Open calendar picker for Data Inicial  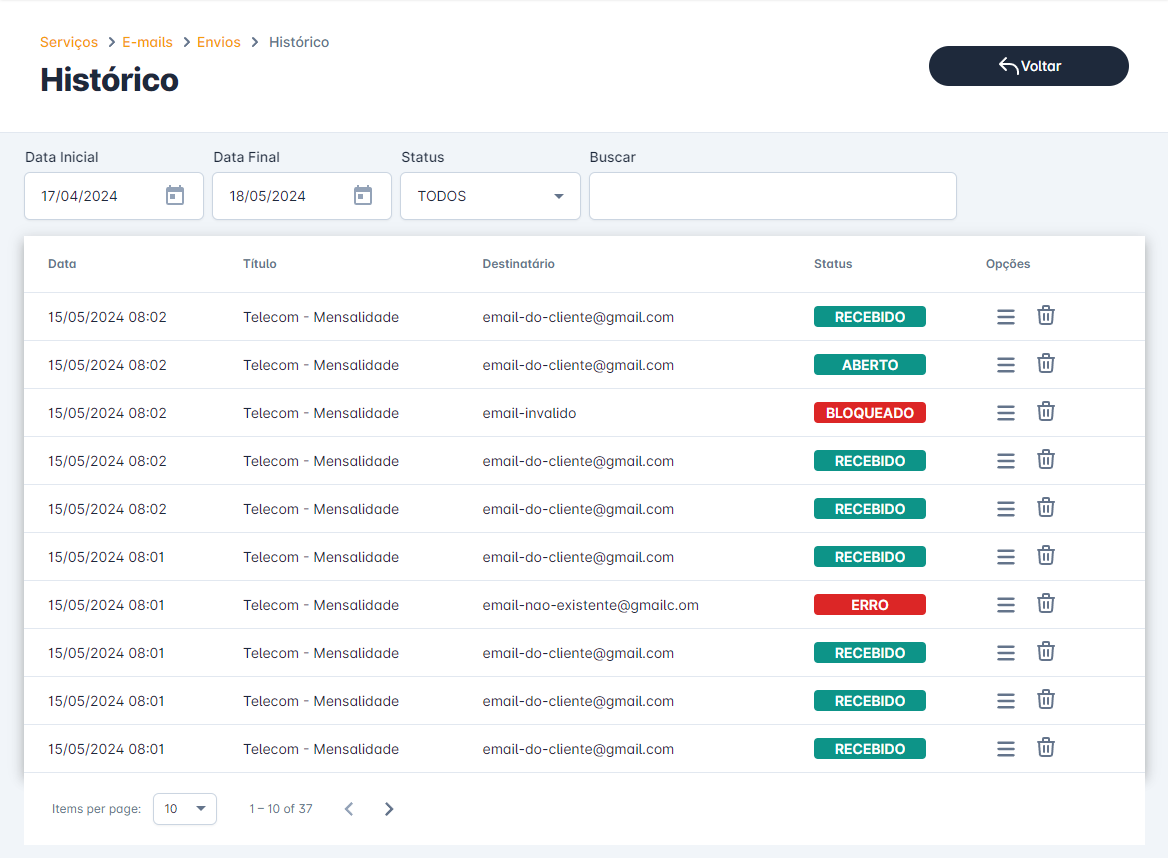pyautogui.click(x=175, y=196)
